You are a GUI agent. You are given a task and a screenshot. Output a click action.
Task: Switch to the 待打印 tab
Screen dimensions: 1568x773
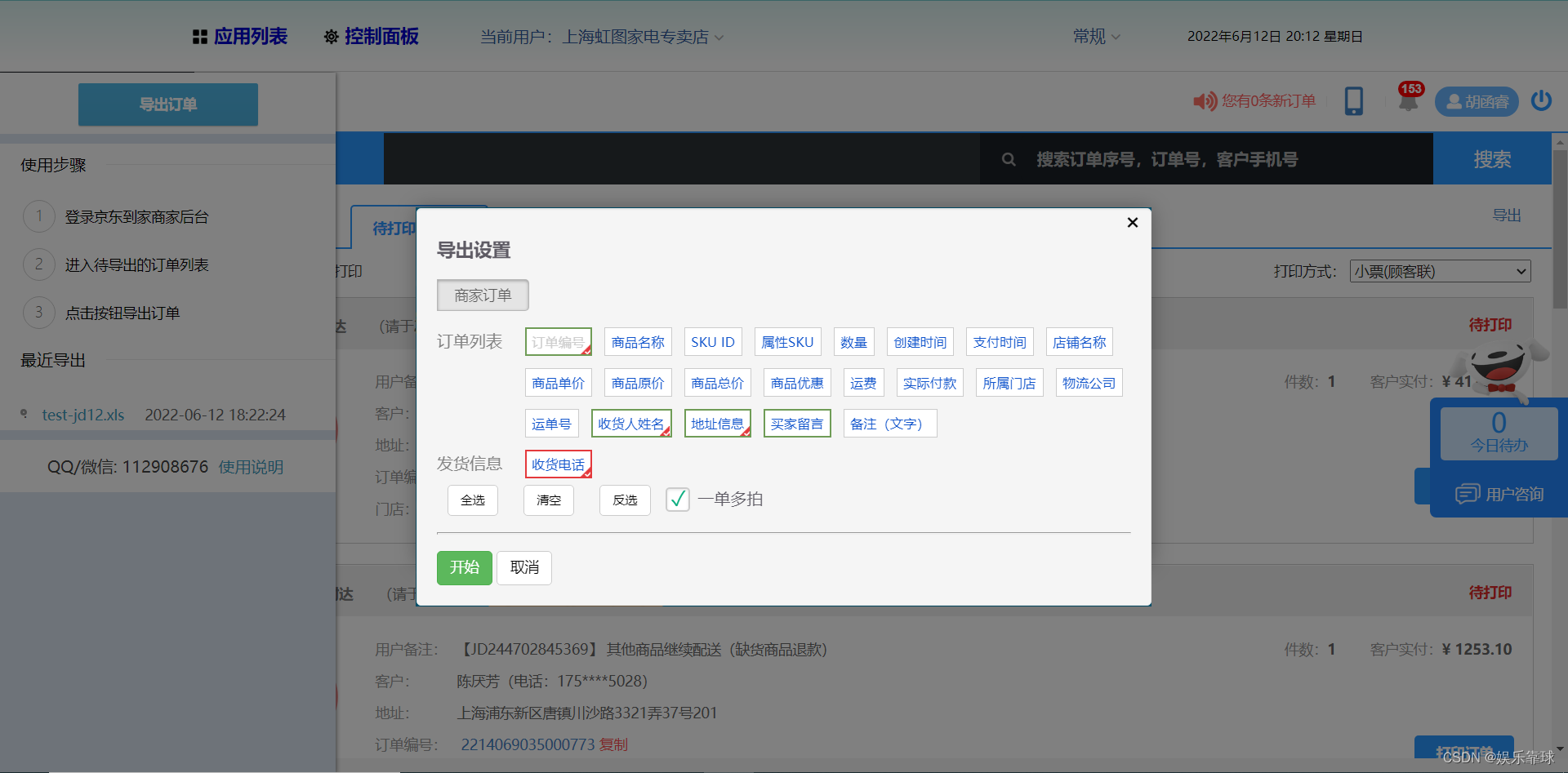tap(392, 229)
